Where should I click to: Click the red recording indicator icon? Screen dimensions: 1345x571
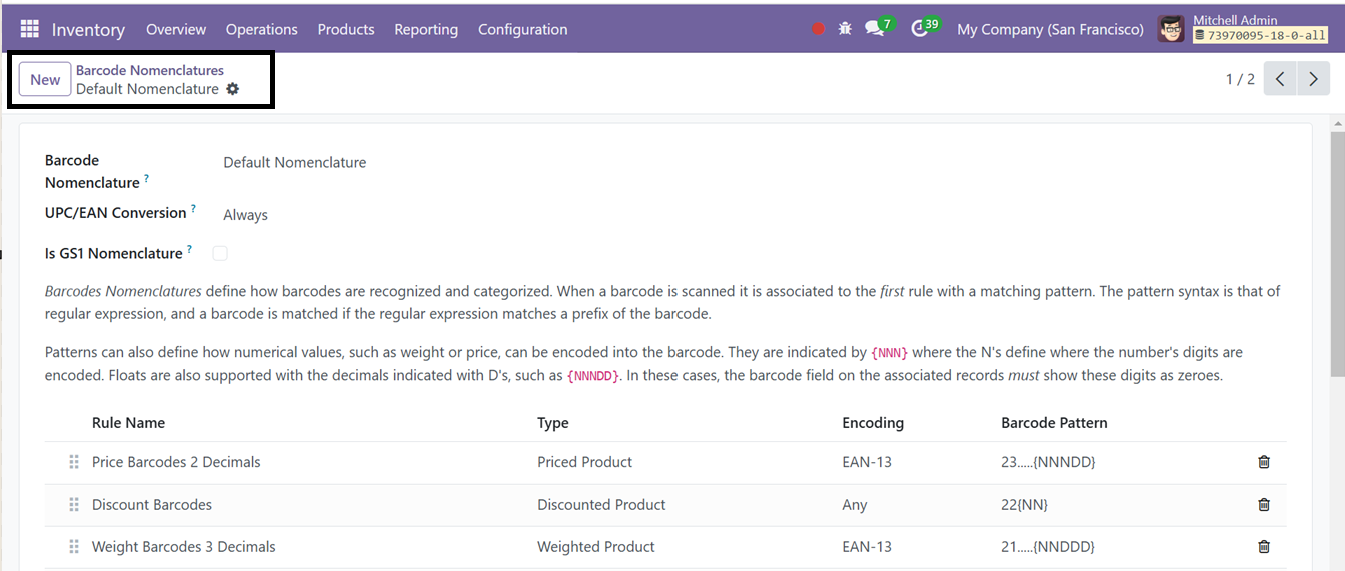click(x=818, y=29)
